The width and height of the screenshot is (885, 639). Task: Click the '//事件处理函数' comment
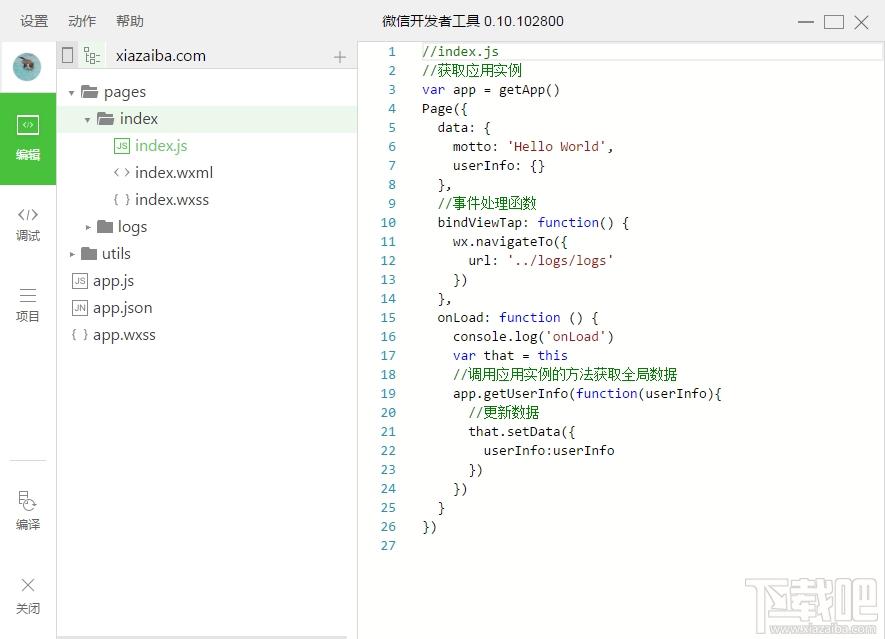point(487,203)
